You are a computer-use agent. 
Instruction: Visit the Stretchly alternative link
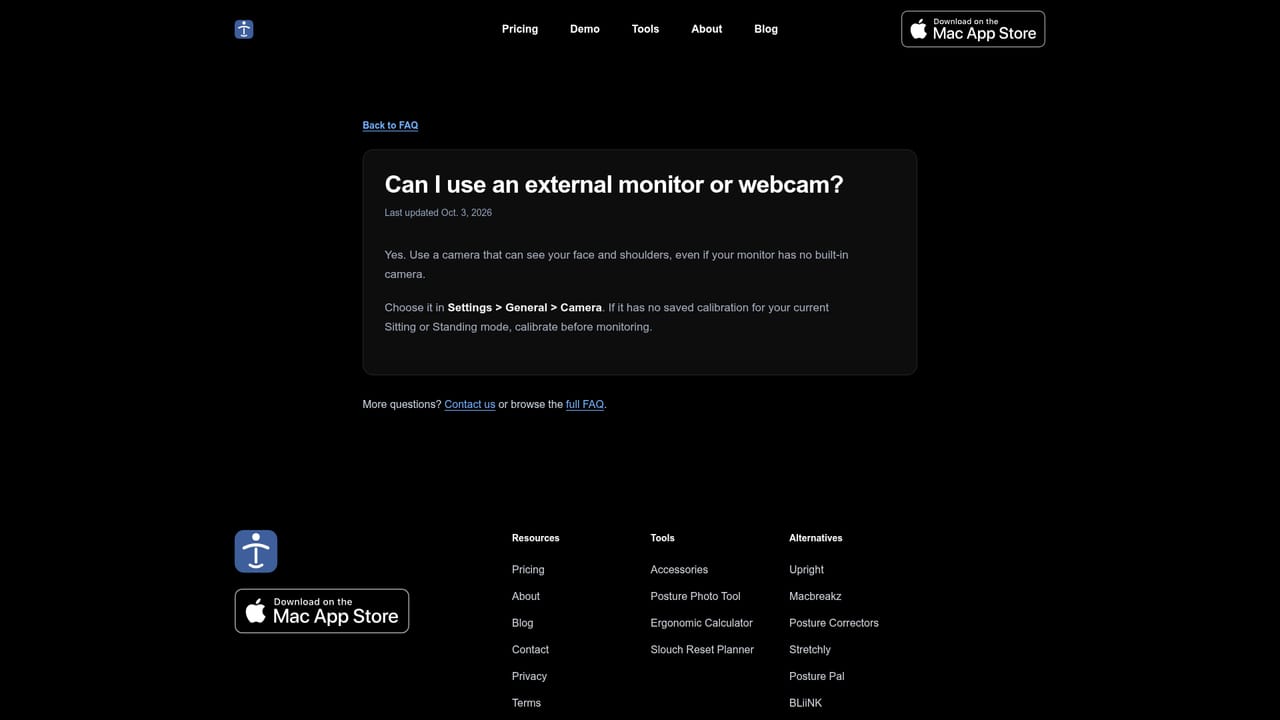(x=810, y=650)
